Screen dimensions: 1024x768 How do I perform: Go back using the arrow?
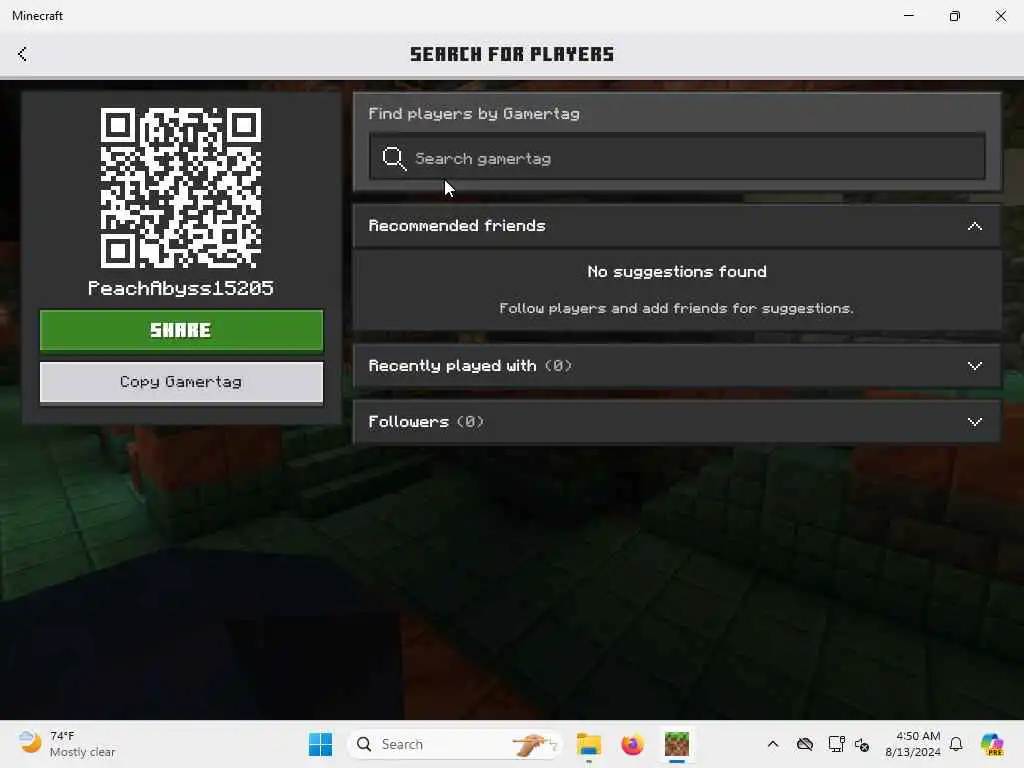(x=22, y=54)
